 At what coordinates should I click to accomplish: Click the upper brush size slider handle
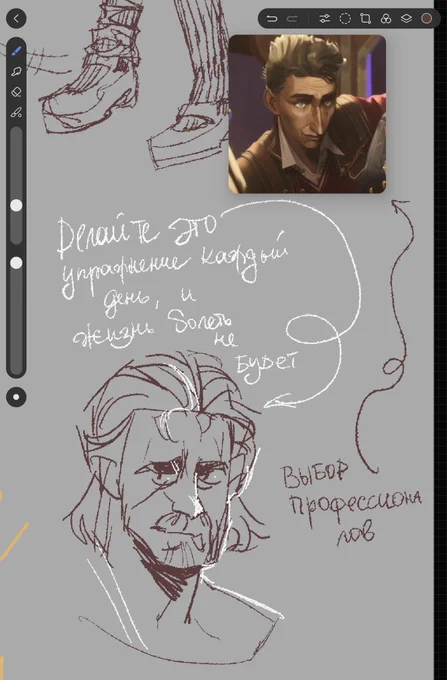coord(16,206)
